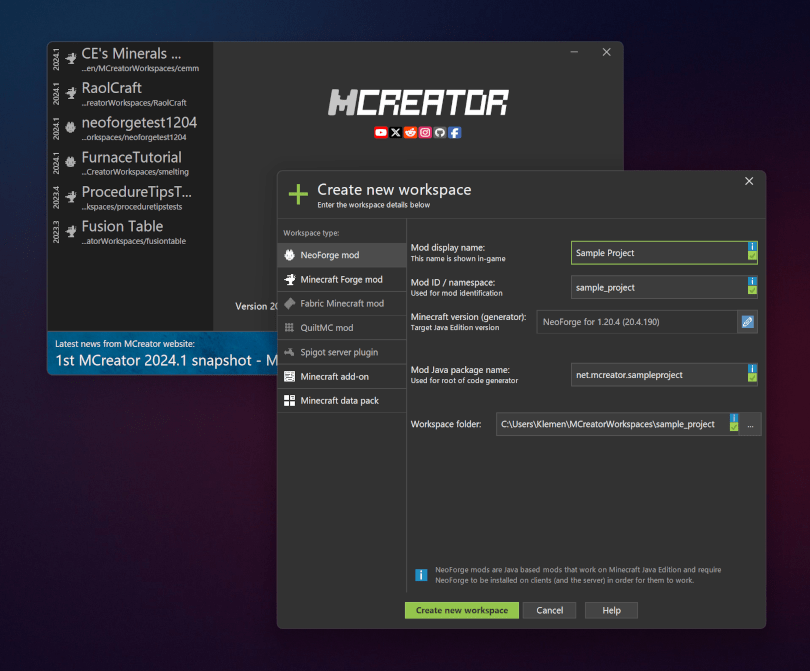Open MCreator Reddit icon
810x671 pixels.
[x=410, y=133]
